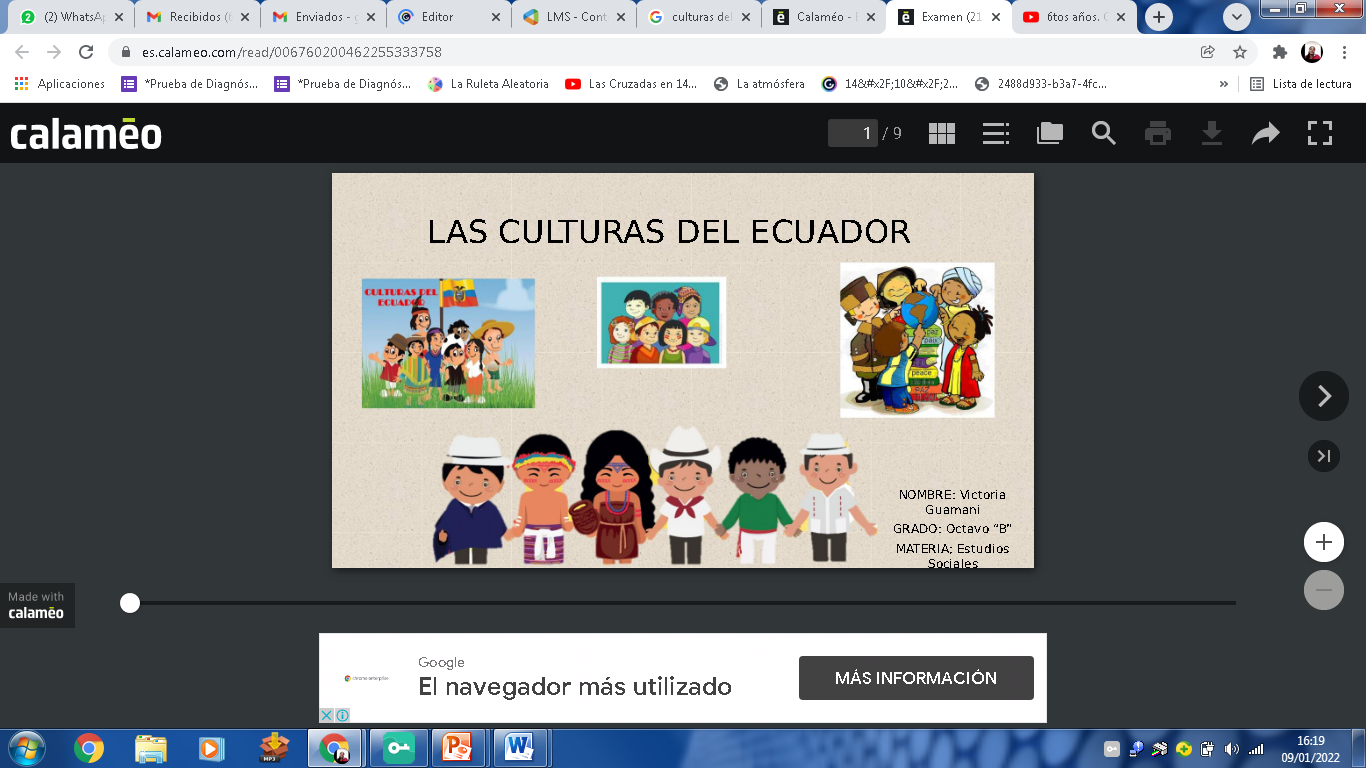Screen dimensions: 1366x768
Task: Download the publication via the download icon
Action: click(1211, 131)
